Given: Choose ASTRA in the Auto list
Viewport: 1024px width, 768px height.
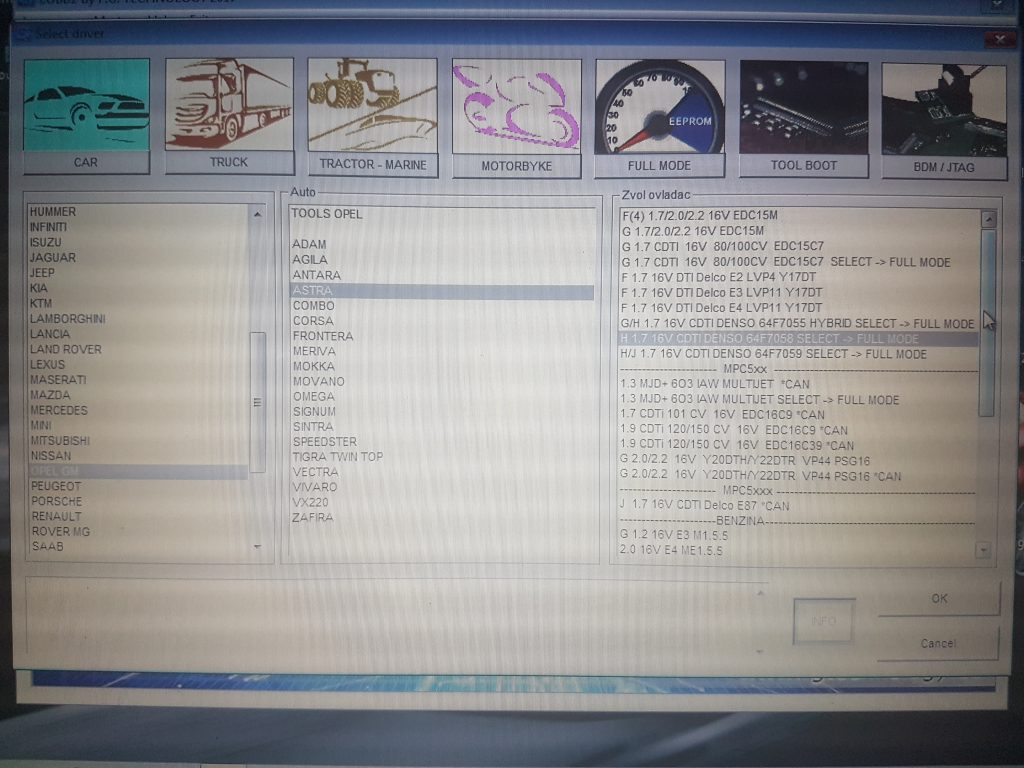Looking at the screenshot, I should coord(441,291).
